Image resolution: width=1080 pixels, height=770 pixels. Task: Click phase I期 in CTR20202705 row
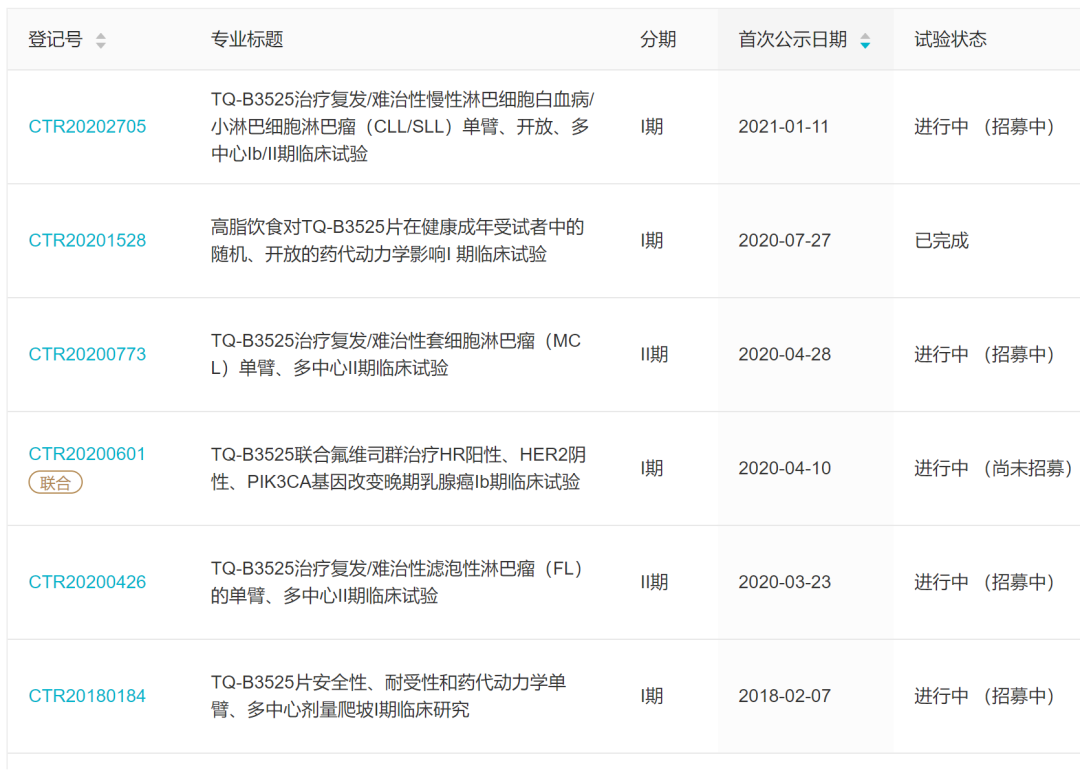(x=652, y=127)
